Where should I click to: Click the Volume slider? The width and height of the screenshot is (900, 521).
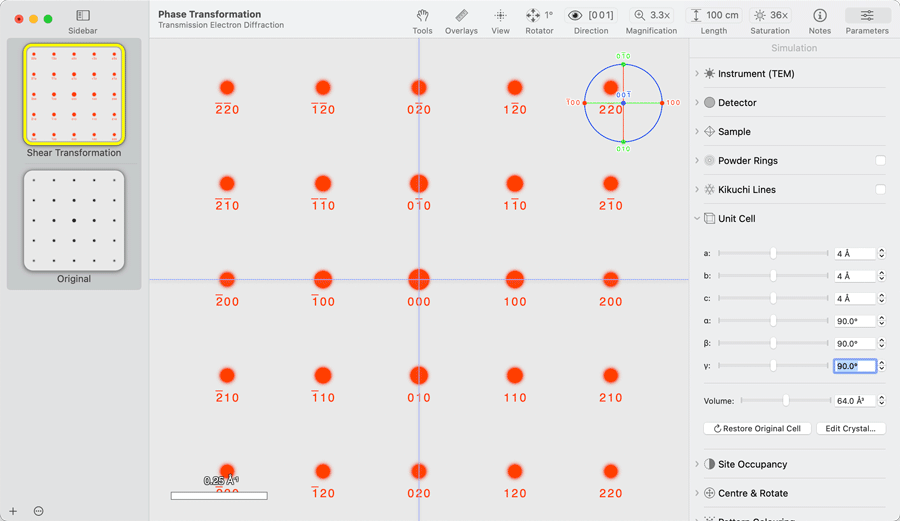tap(786, 401)
